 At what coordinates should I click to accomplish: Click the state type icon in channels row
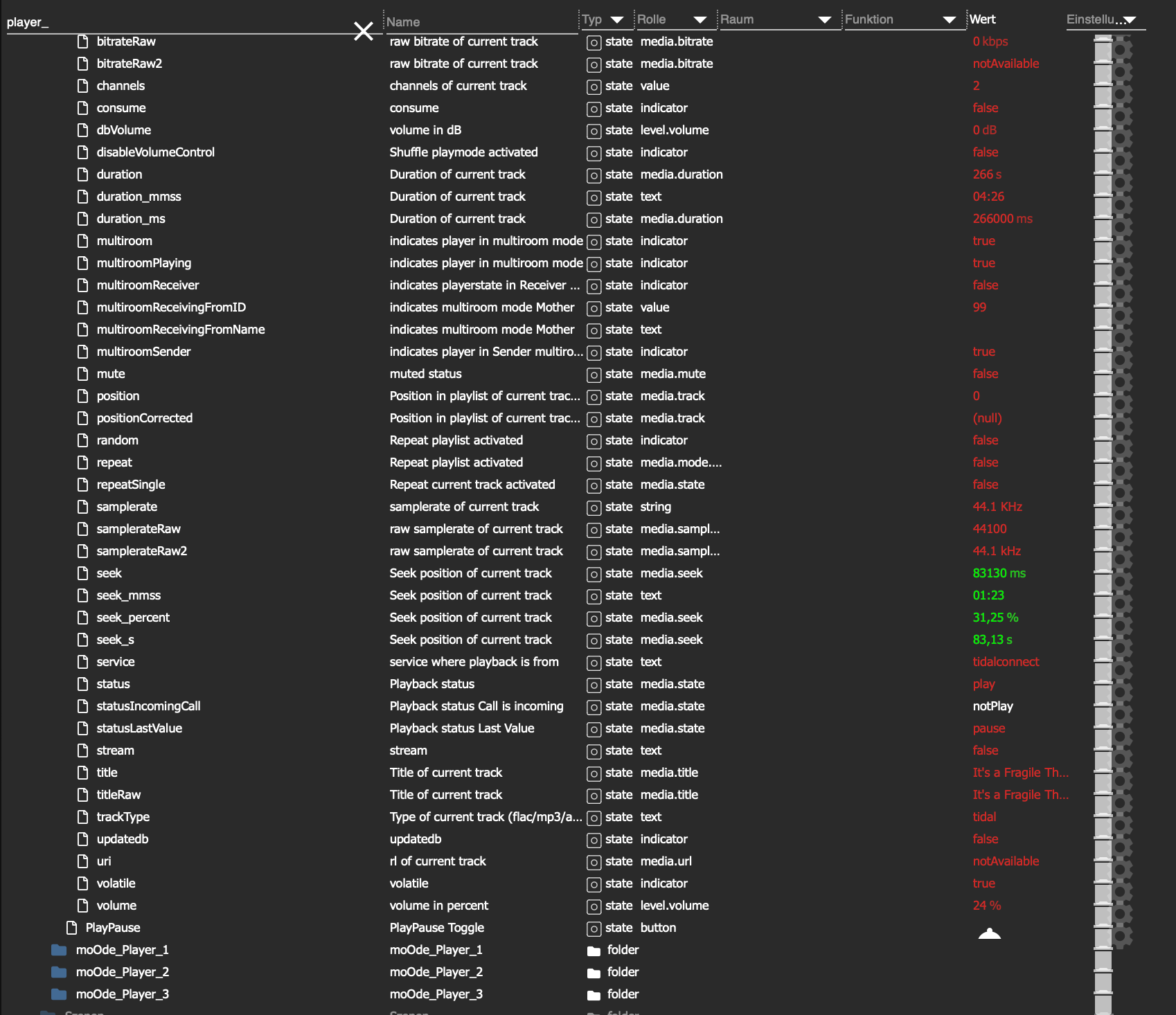click(x=594, y=87)
